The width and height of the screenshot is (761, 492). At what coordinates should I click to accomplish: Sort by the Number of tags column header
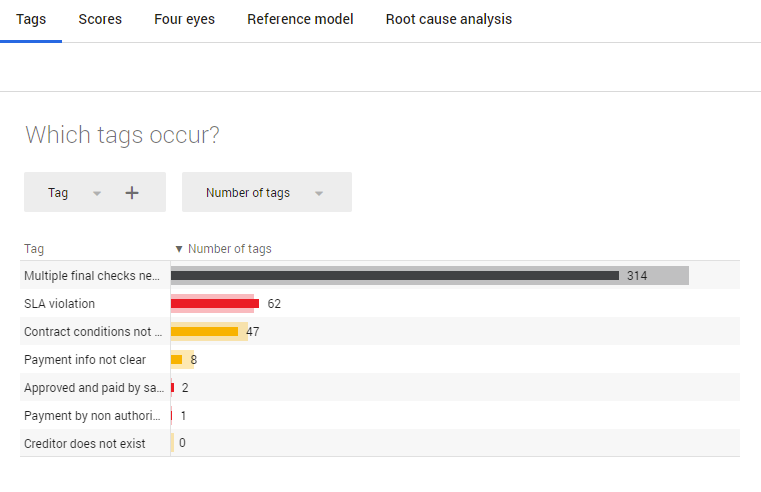tap(229, 249)
